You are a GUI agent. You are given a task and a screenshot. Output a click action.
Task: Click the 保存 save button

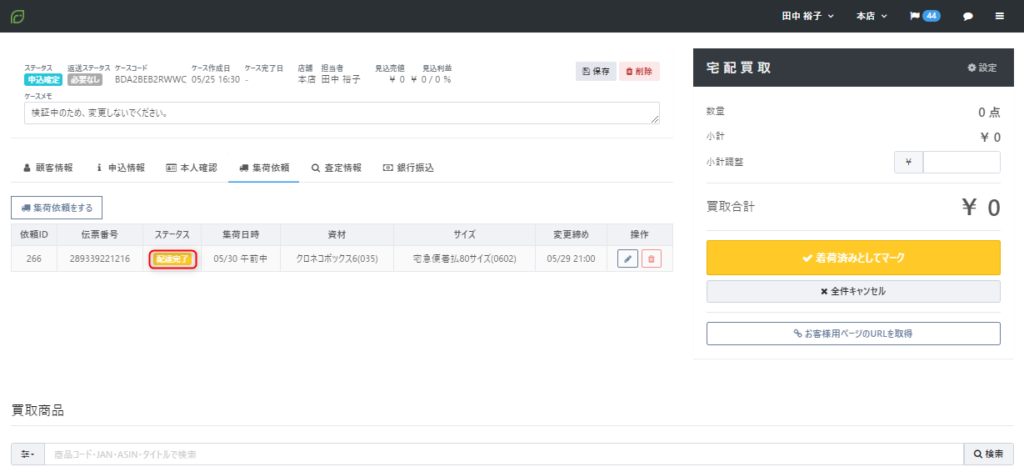[x=596, y=71]
